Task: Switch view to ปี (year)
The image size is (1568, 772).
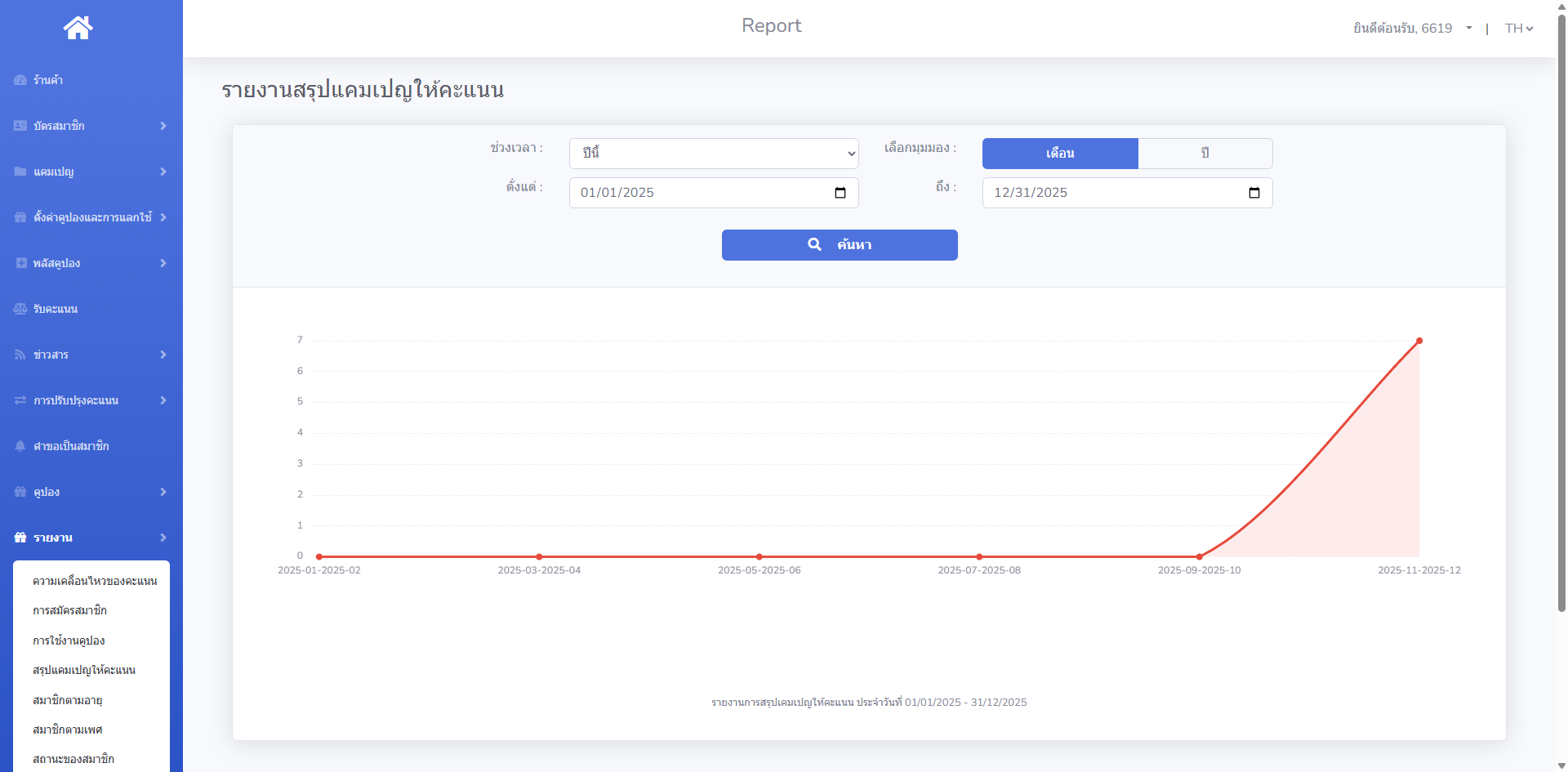Action: [1205, 154]
